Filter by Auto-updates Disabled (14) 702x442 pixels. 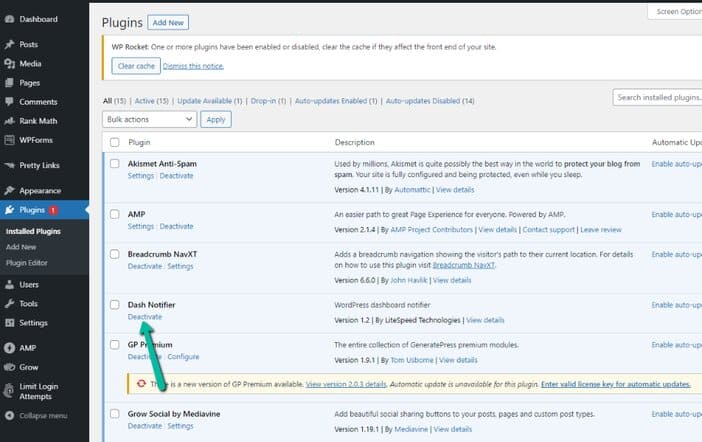tap(430, 101)
